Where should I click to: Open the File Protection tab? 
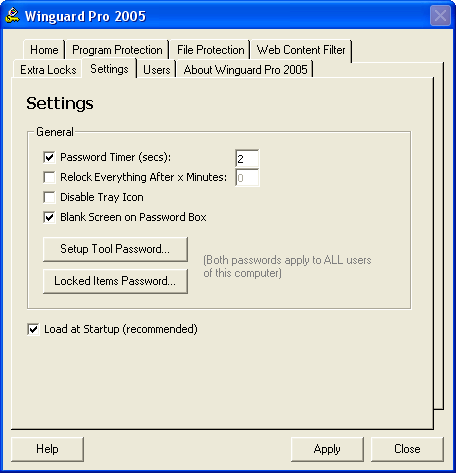point(210,50)
